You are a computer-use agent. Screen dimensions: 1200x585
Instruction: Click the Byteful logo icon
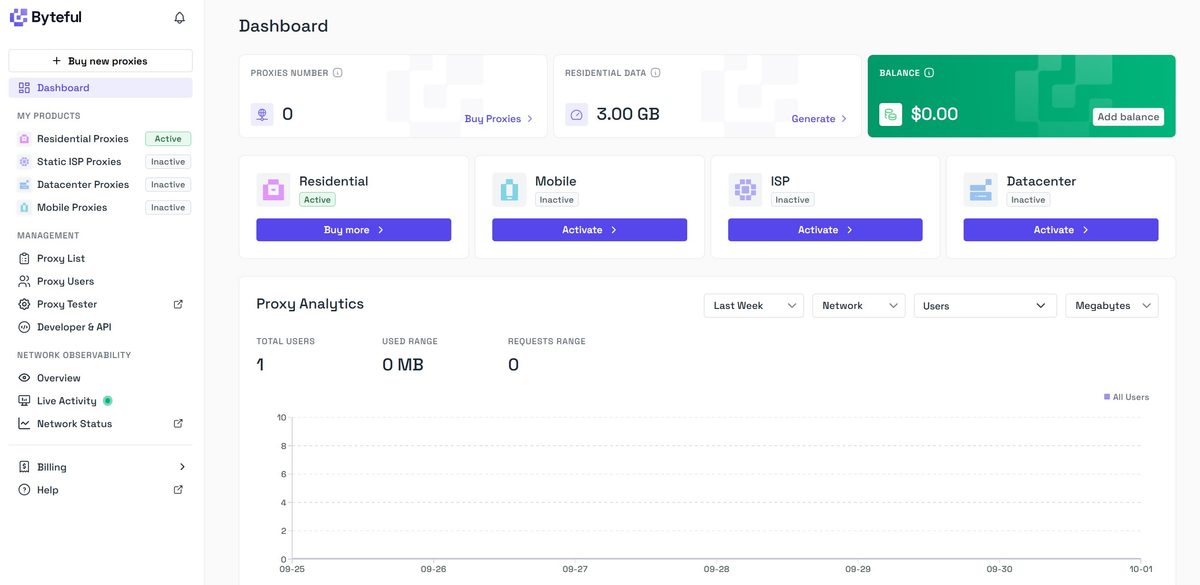point(19,17)
